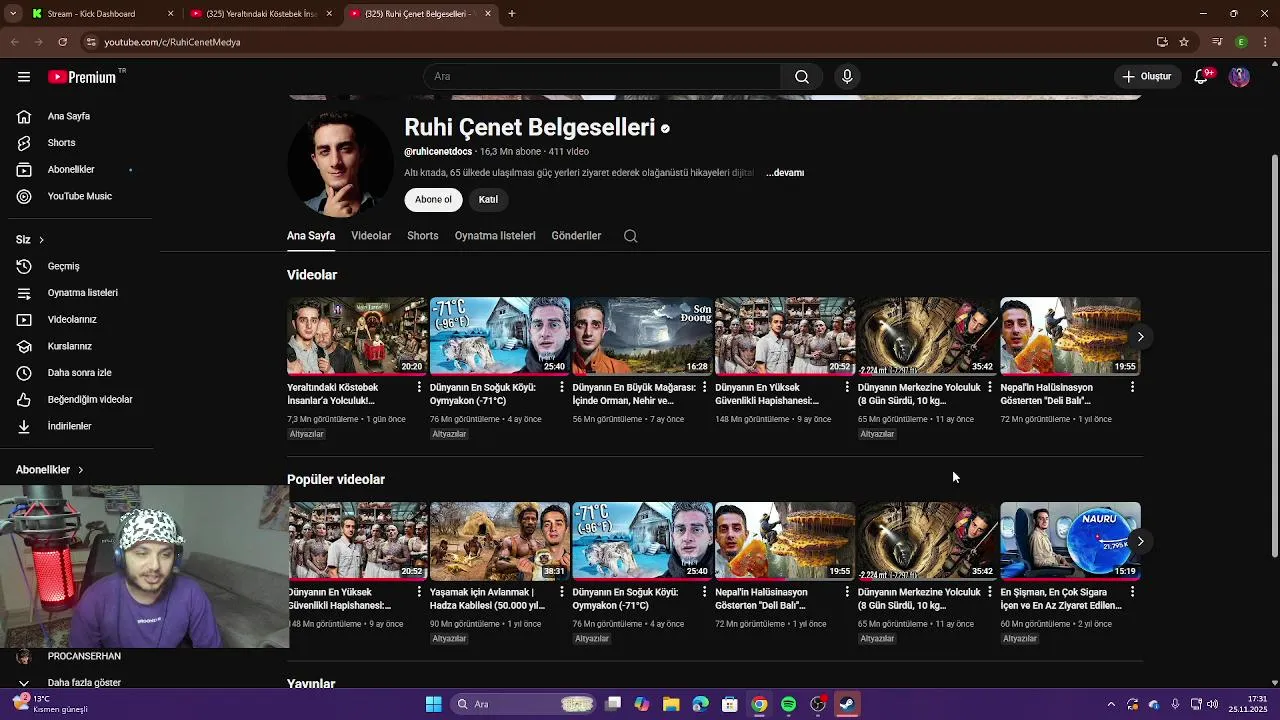1280x720 pixels.
Task: Reload the page in Chrome
Action: (x=62, y=42)
